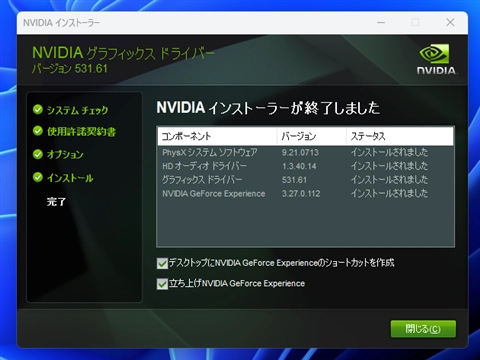Viewport: 480px width, 360px height.
Task: Click バージョン 531.61 header text
Action: tap(70, 69)
